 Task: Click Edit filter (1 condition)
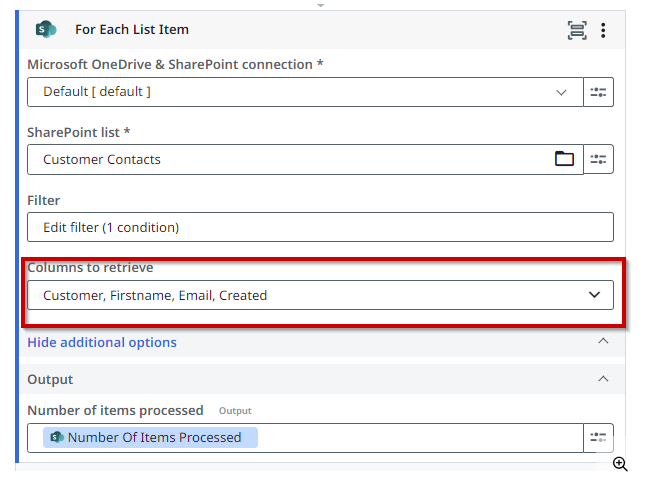[111, 227]
